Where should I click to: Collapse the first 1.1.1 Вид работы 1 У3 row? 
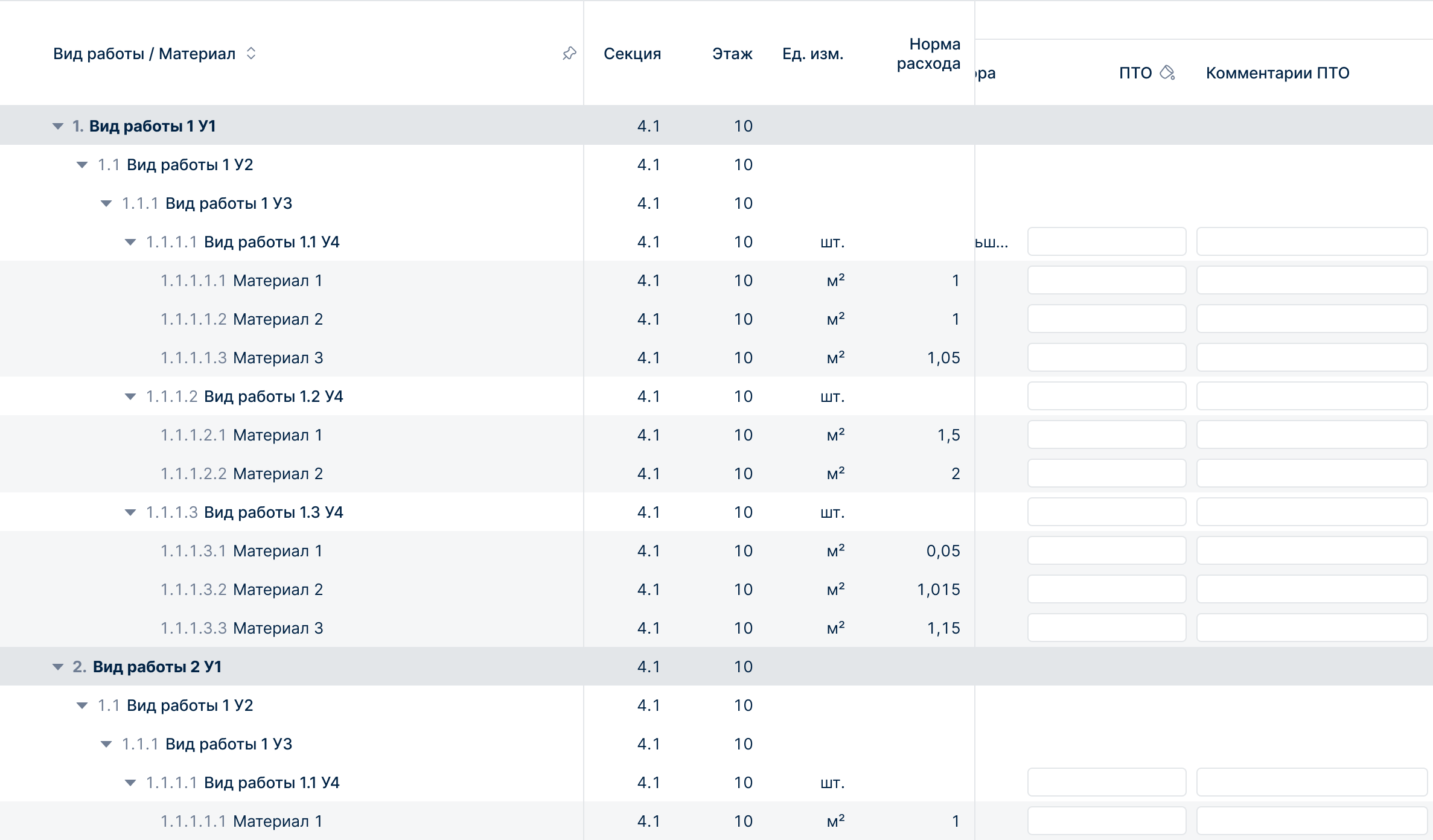tap(106, 203)
